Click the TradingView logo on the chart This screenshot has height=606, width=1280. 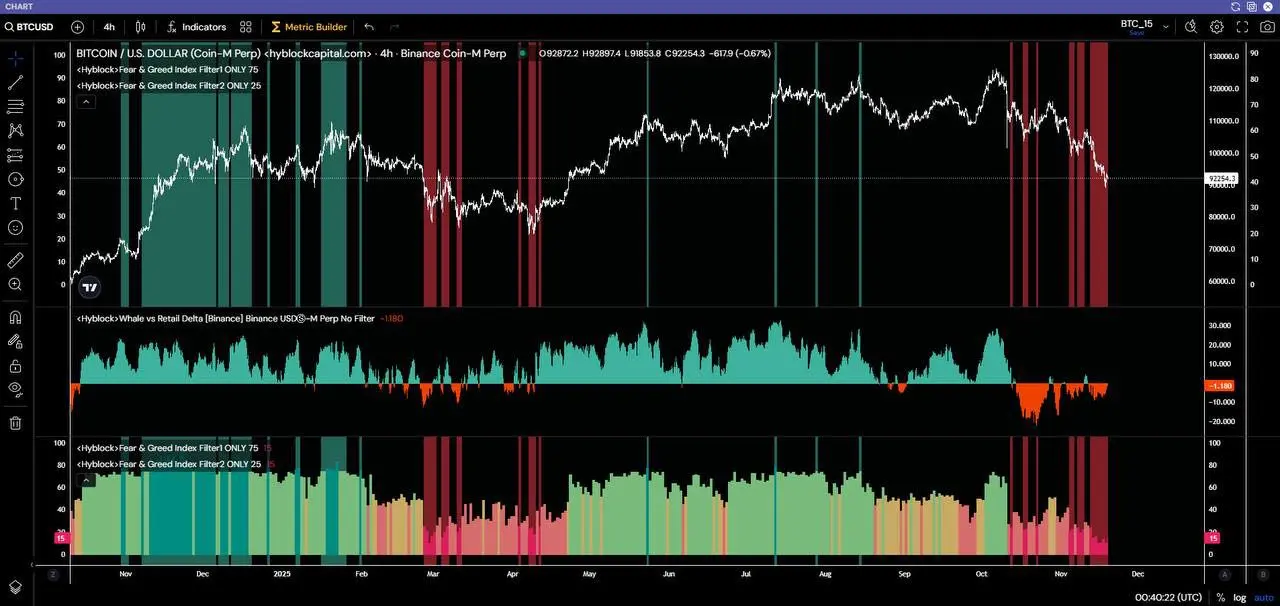pyautogui.click(x=89, y=287)
